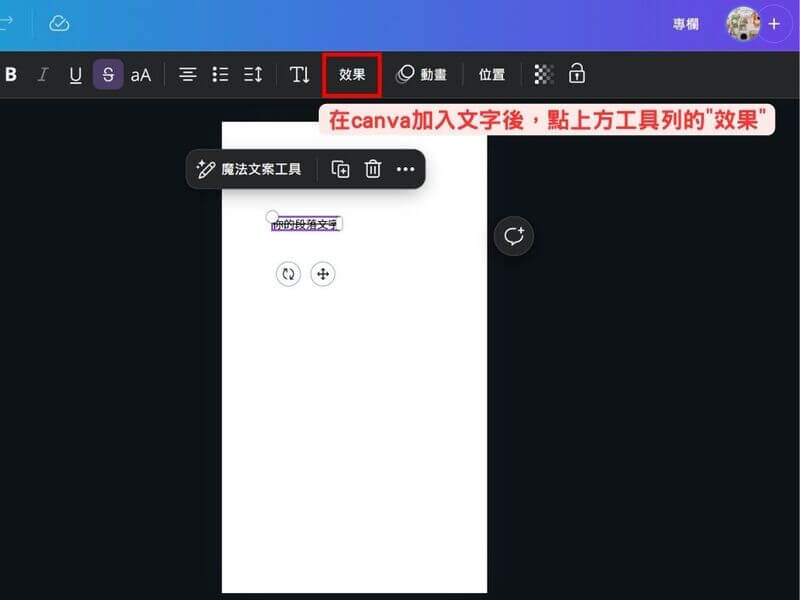Open line spacing options
The image size is (800, 600).
pos(253,75)
